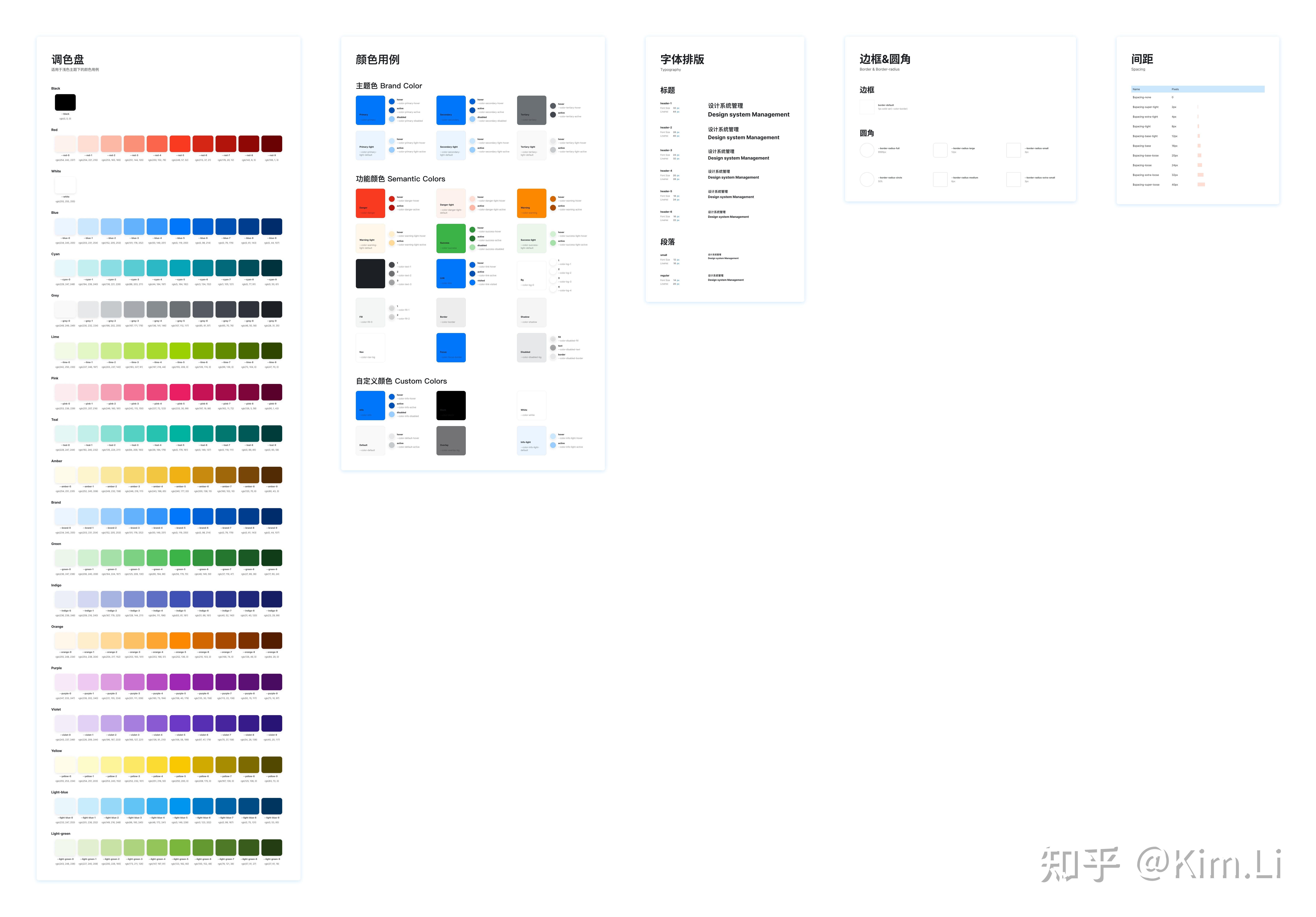Viewport: 1316px width, 917px height.
Task: Click the header-3 typography label
Action: (666, 150)
